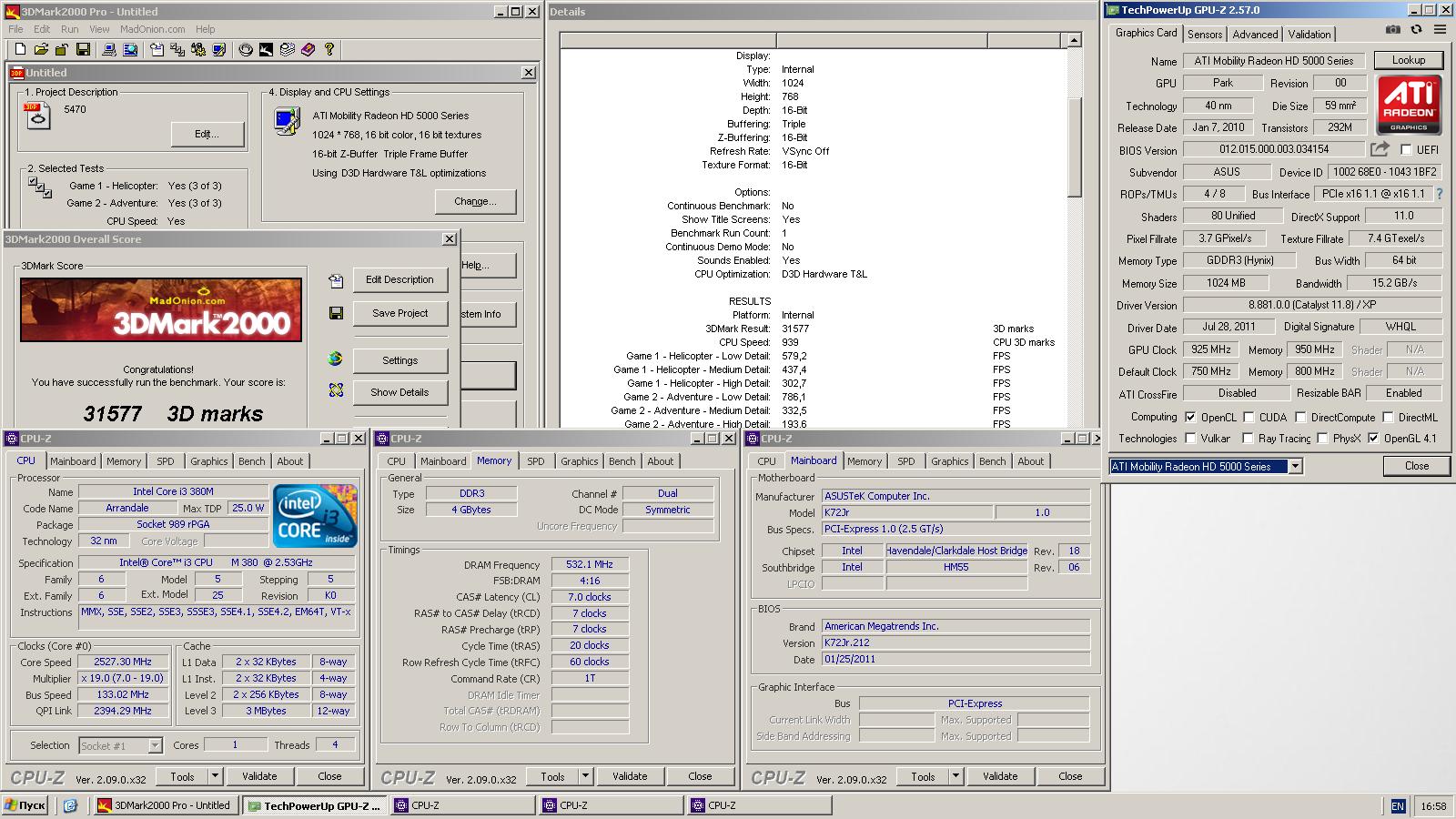Click the Bus Interface question mark icon

[x=1440, y=194]
